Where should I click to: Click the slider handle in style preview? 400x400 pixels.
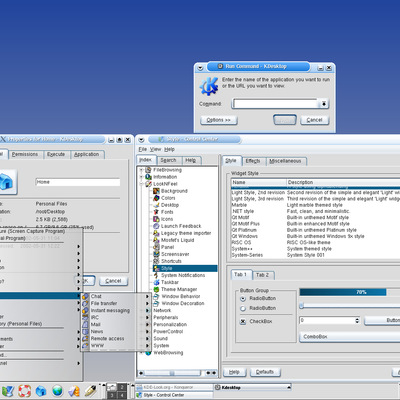click(301, 306)
